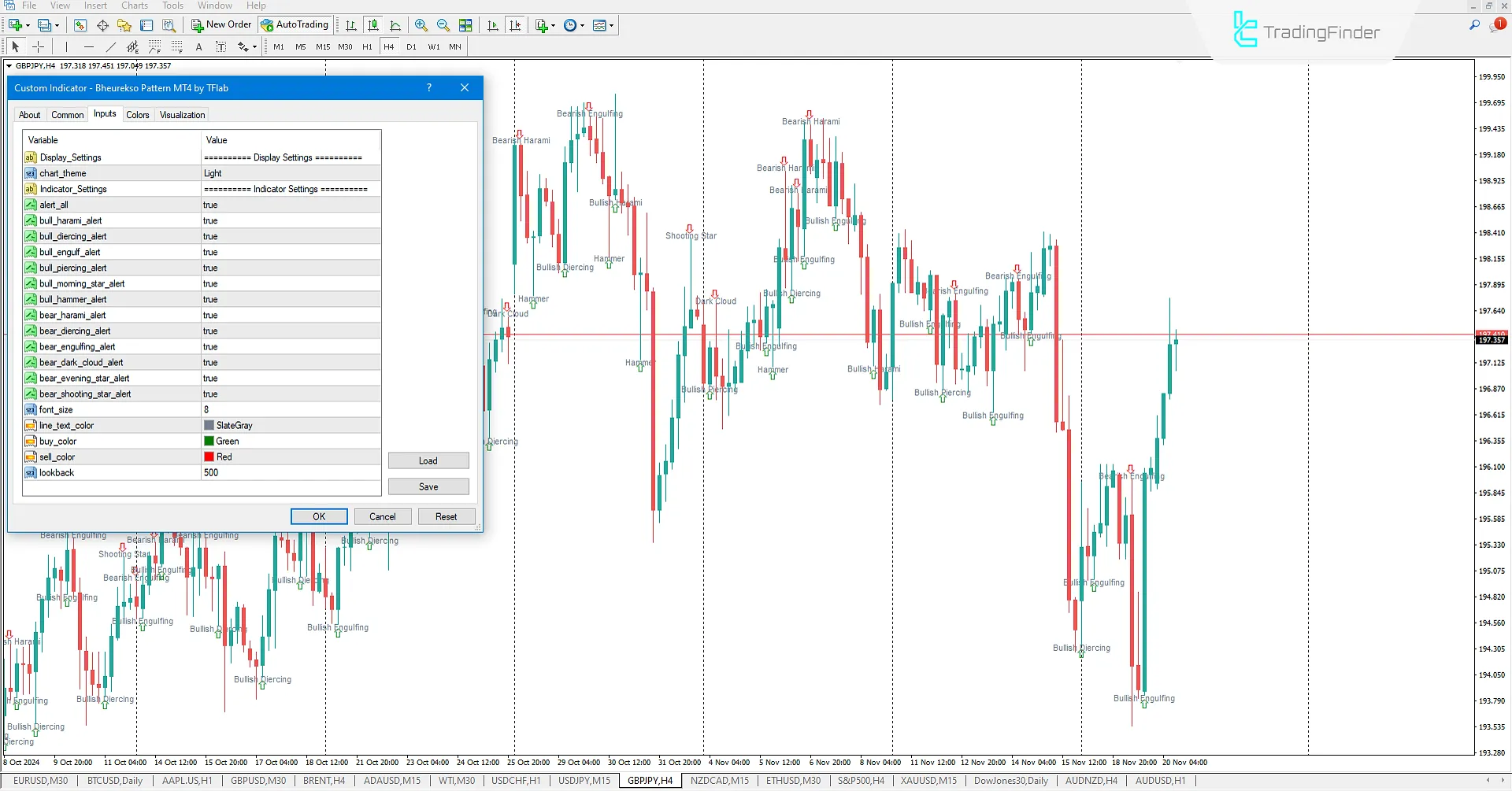Switch to the Colors tab
Viewport: 1512px width, 791px height.
tap(138, 115)
